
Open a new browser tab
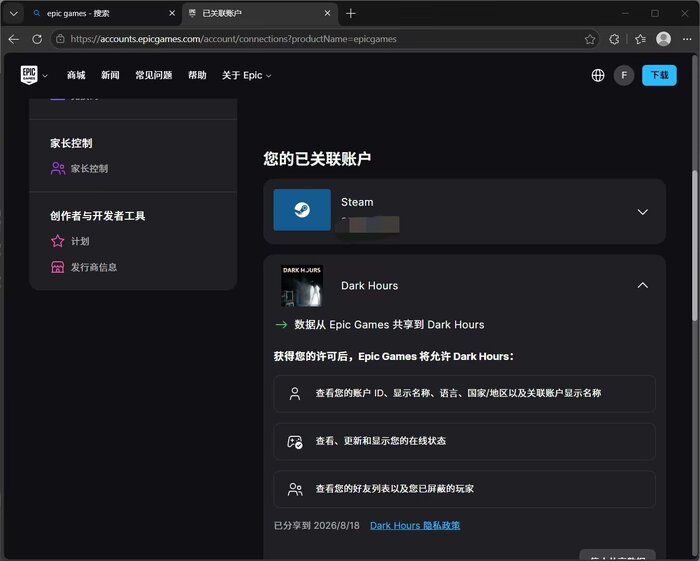[x=351, y=13]
